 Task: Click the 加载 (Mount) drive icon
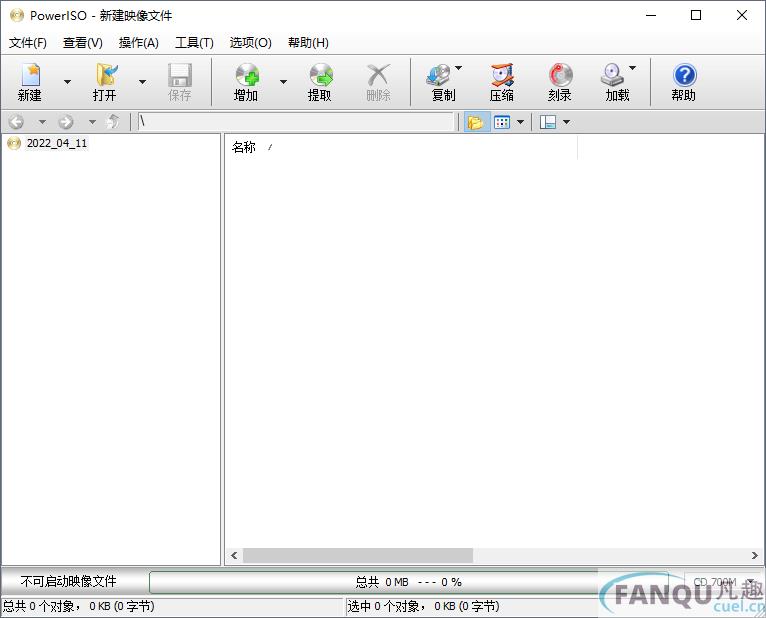point(614,82)
